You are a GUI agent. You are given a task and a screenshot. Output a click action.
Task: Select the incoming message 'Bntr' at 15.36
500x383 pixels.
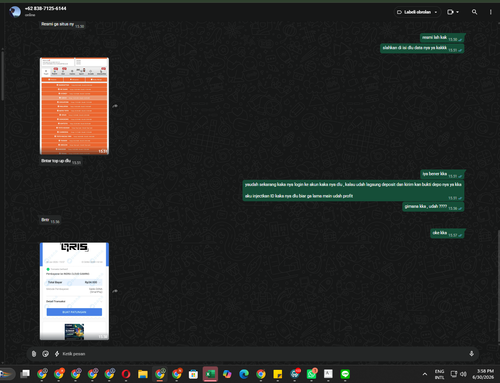coord(50,220)
